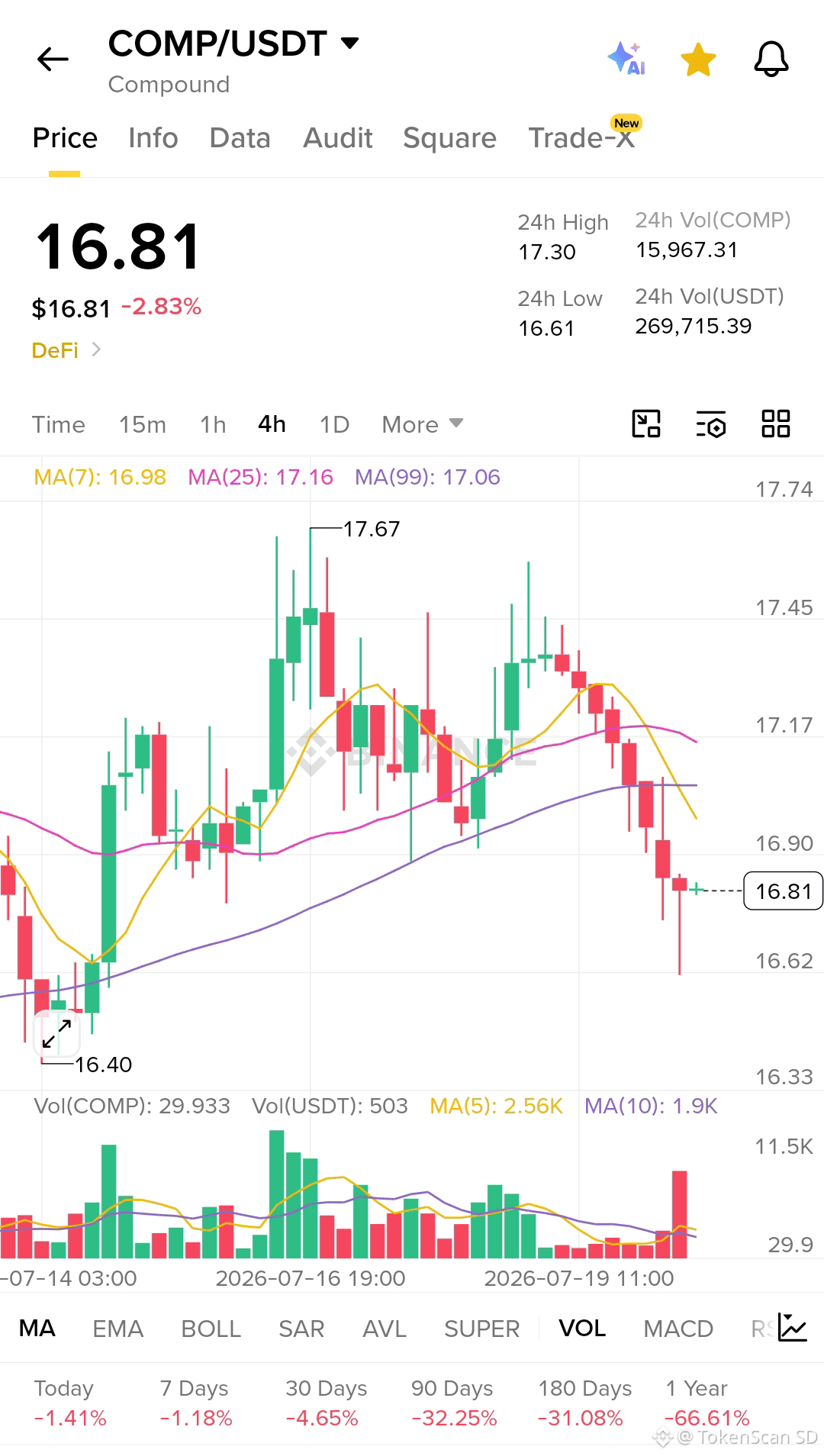Click the 90 Days -32.25% performance
Viewport: 824px width, 1456px height.
(454, 1403)
